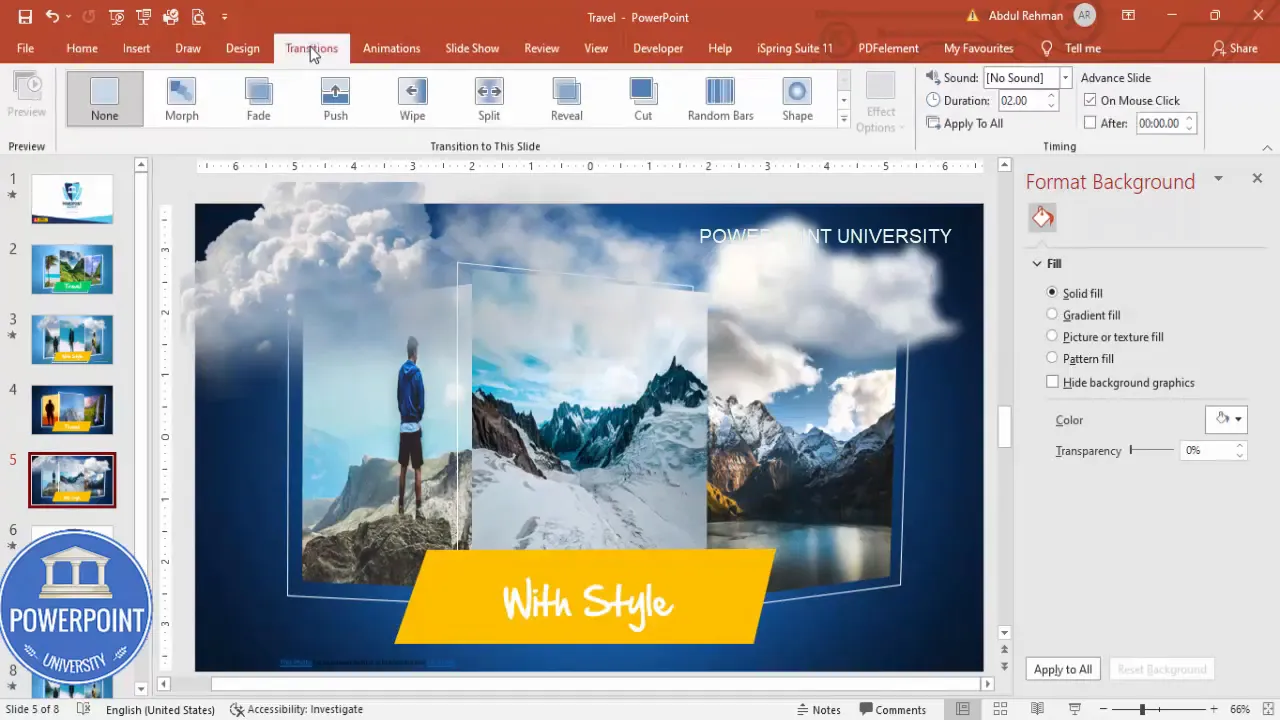Image resolution: width=1280 pixels, height=720 pixels.
Task: Check Hide background graphics
Action: 1052,382
